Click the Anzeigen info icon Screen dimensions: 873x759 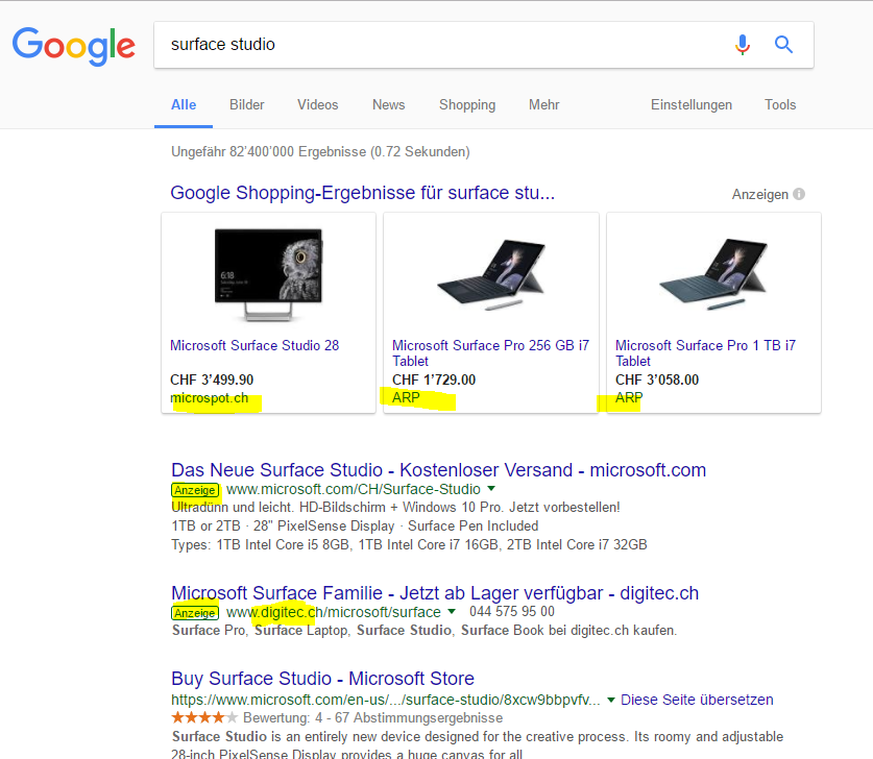(x=799, y=194)
